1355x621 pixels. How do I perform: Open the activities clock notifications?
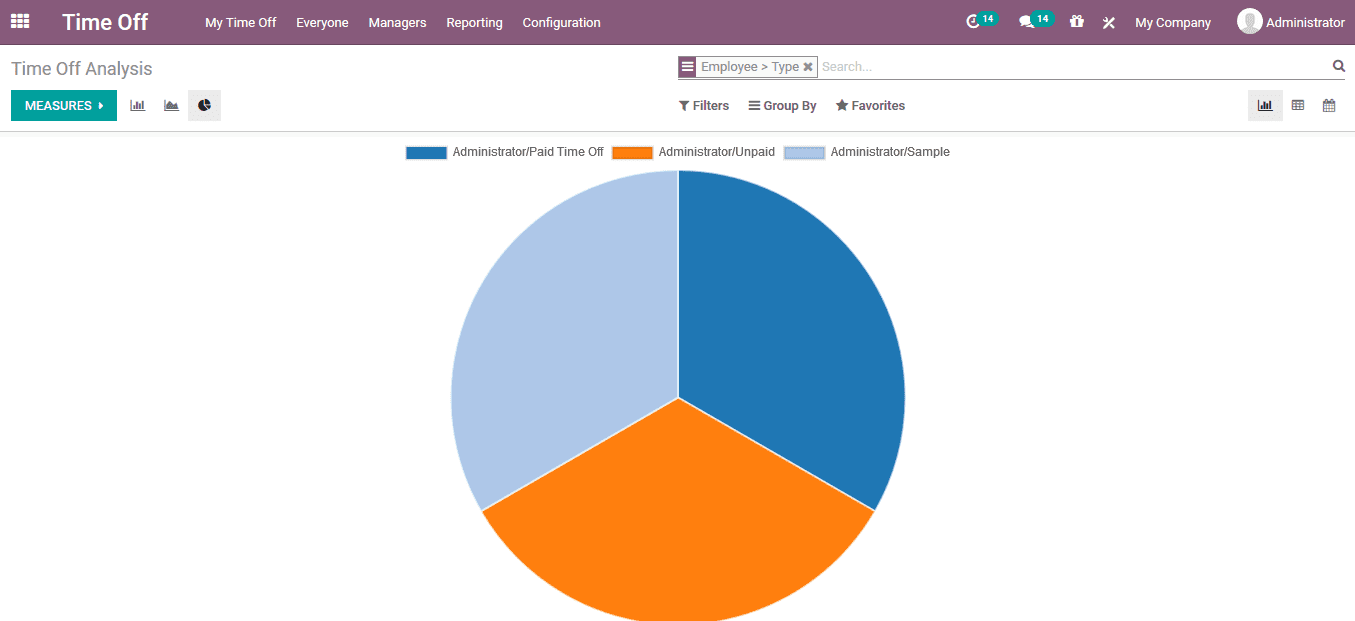click(x=975, y=22)
